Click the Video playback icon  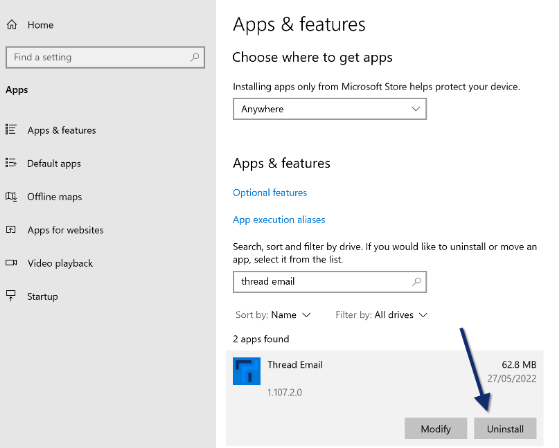pos(11,263)
